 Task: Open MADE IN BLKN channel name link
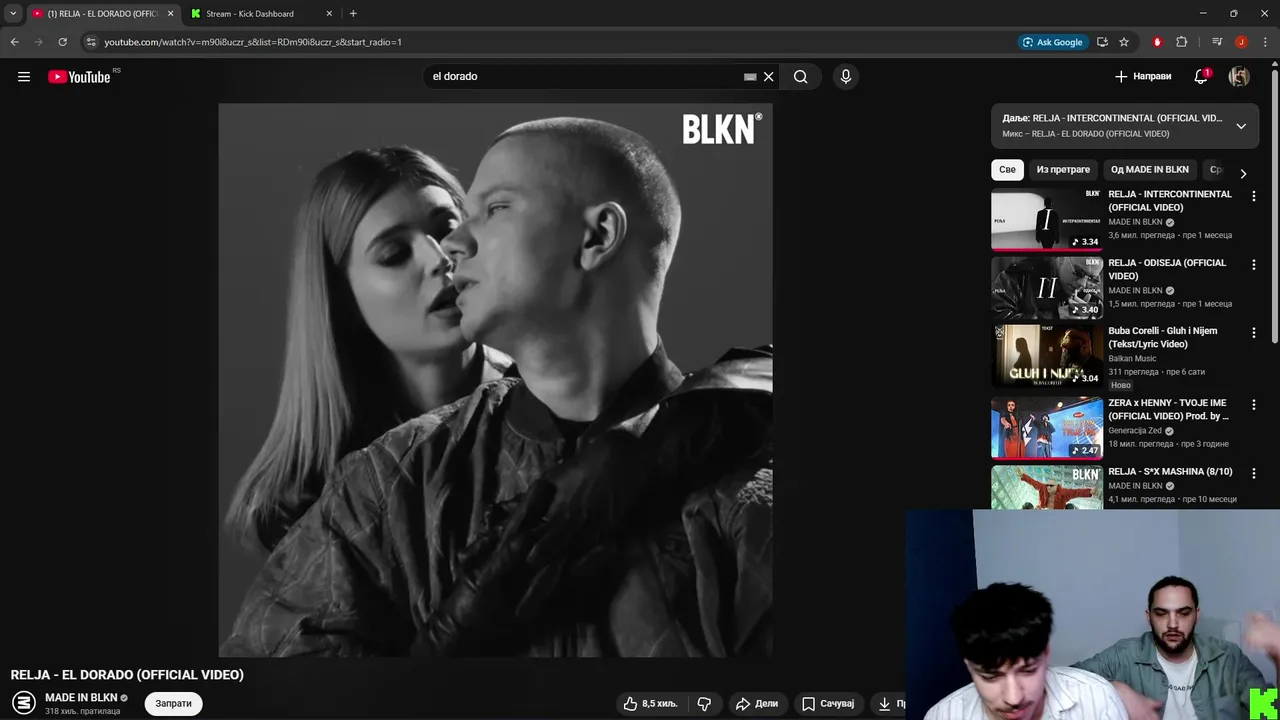pyautogui.click(x=81, y=697)
